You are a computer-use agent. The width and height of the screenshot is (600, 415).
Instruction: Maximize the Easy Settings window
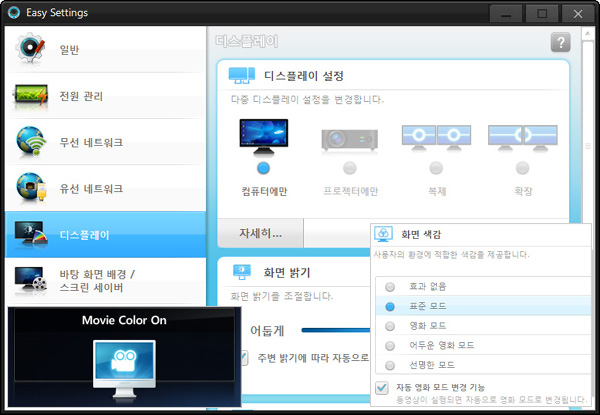tap(542, 14)
